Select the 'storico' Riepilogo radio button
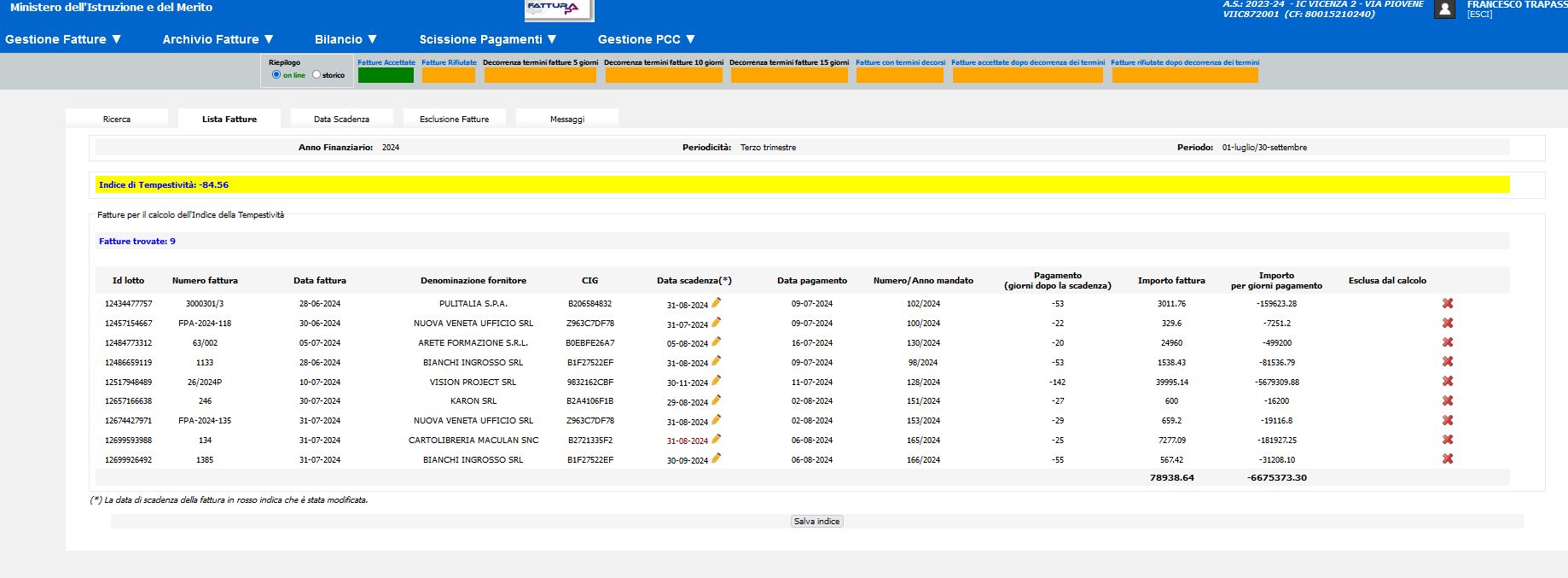 pos(317,75)
